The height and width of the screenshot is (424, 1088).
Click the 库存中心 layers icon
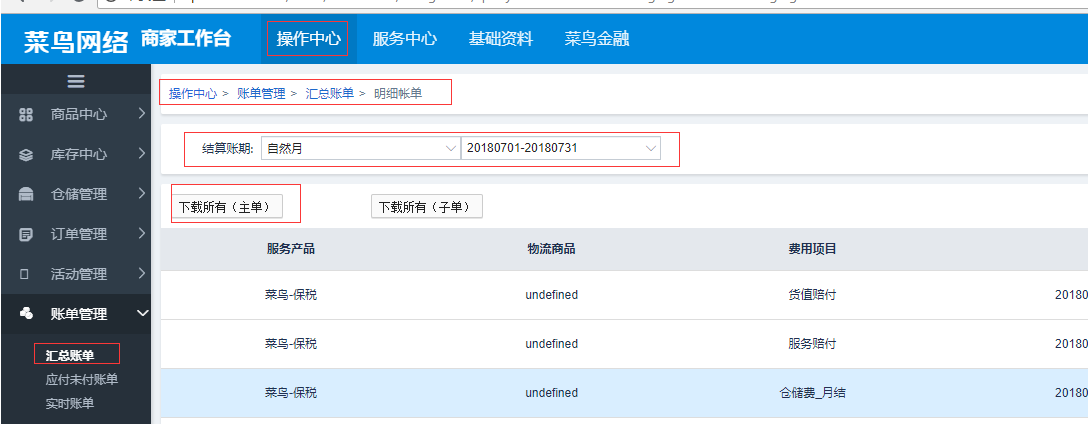tap(27, 155)
